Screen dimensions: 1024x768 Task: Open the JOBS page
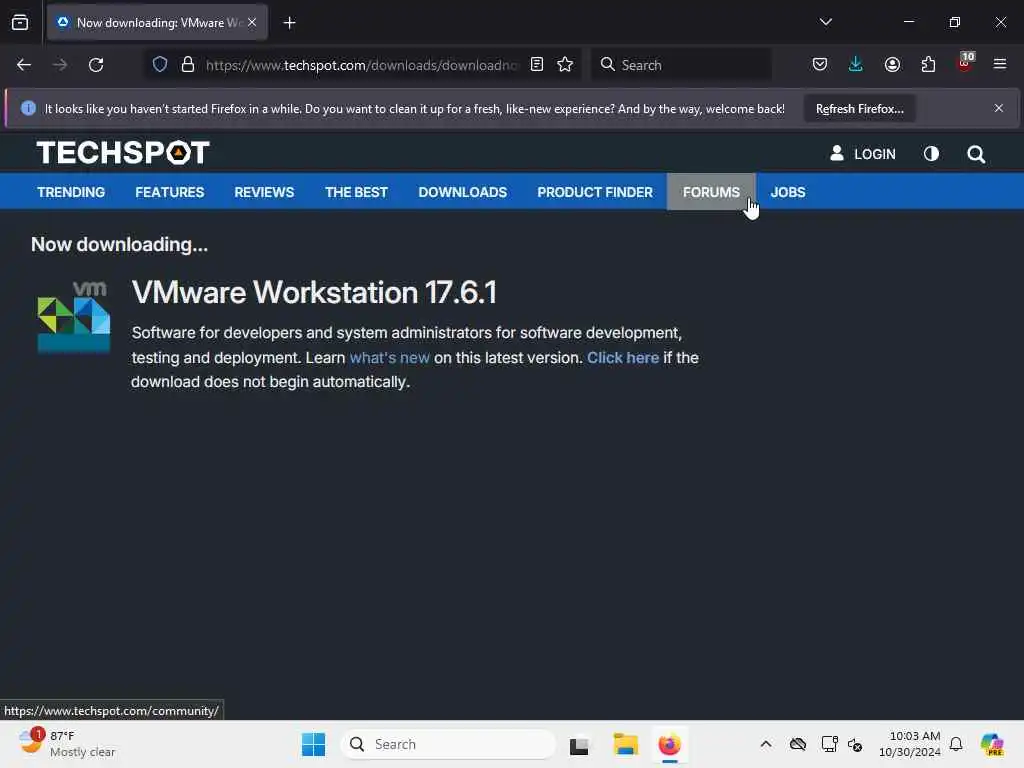[788, 192]
